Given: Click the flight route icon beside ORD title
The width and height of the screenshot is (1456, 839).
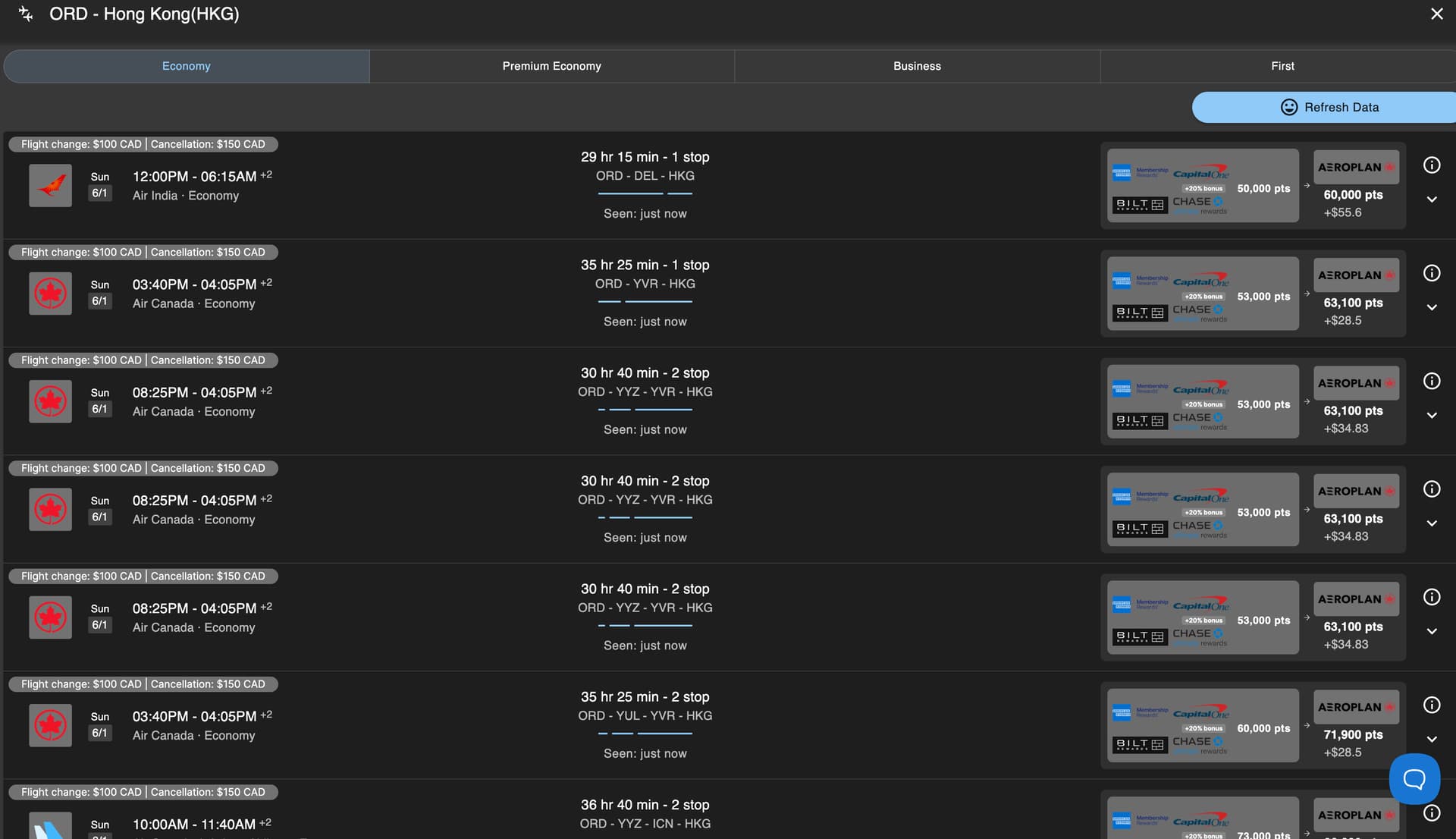Looking at the screenshot, I should (x=26, y=14).
